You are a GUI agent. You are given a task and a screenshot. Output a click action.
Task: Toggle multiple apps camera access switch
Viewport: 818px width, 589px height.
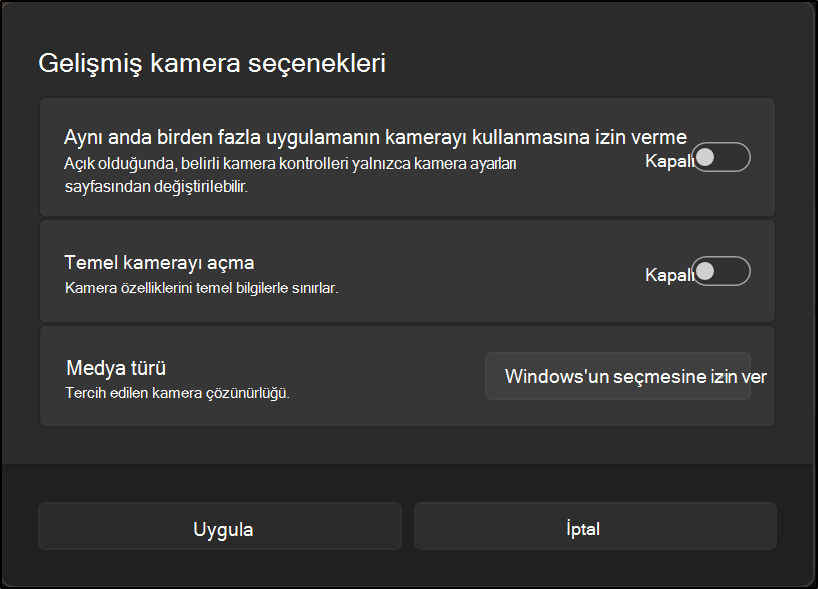(721, 157)
